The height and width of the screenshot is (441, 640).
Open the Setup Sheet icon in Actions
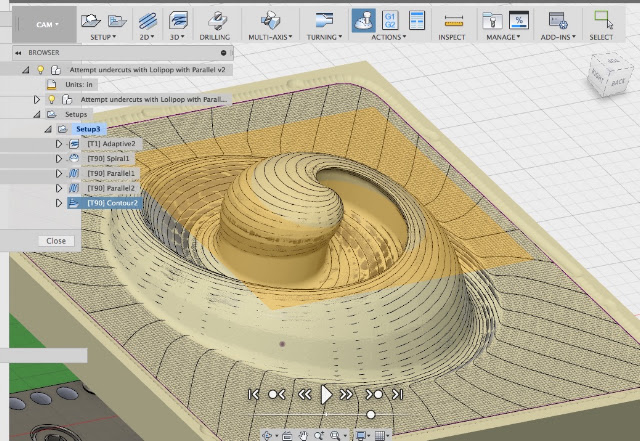417,20
